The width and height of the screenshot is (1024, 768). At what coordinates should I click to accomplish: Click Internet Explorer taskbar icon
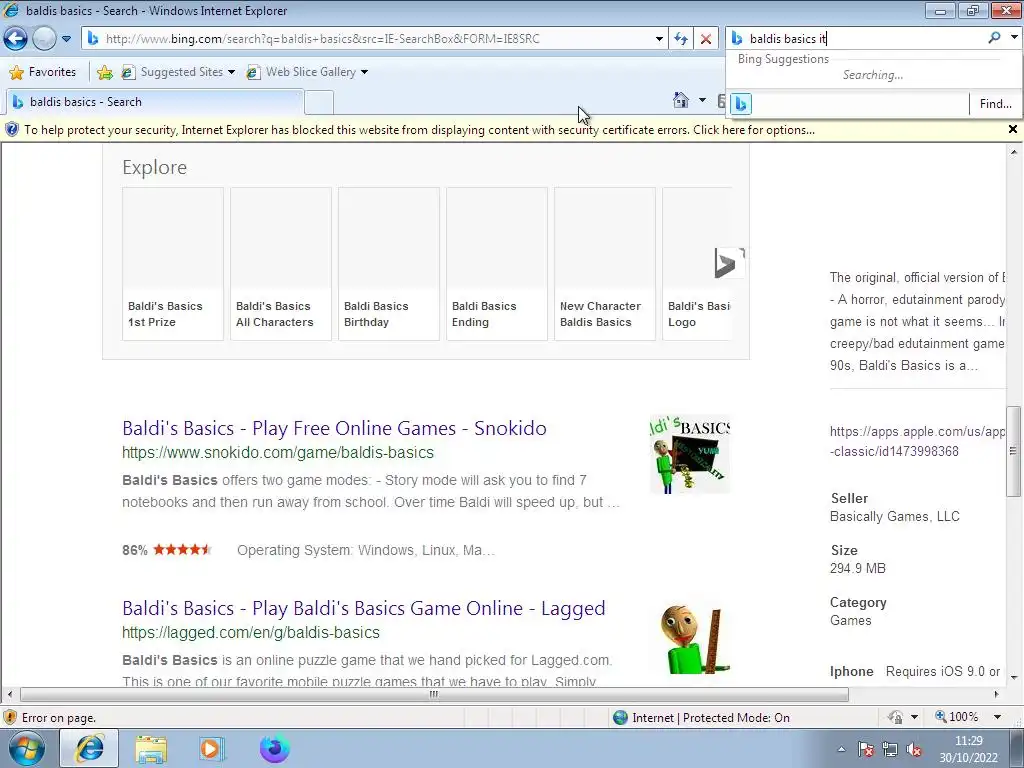pyautogui.click(x=89, y=748)
